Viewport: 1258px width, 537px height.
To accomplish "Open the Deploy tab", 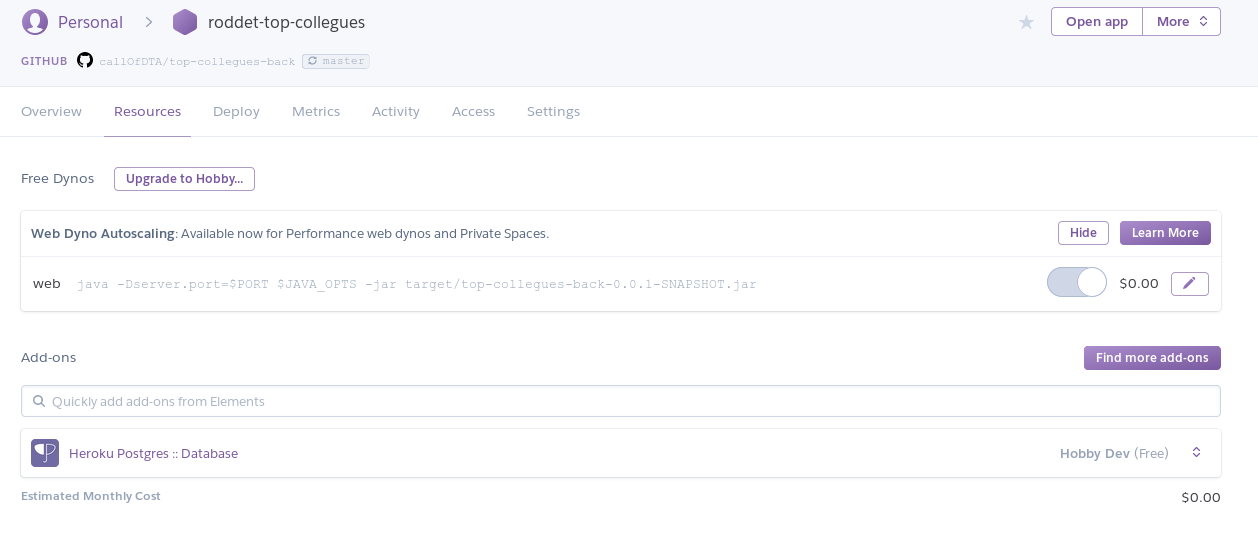I will tap(236, 111).
